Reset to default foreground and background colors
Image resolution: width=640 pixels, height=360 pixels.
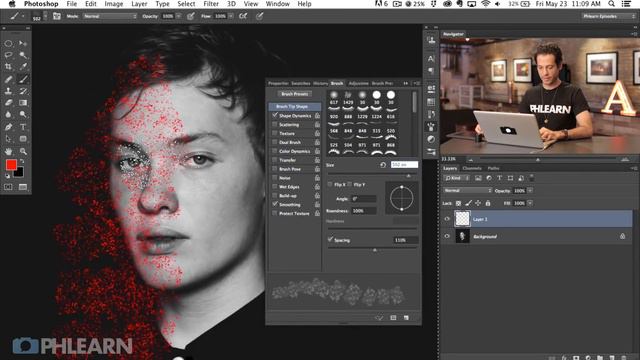pyautogui.click(x=7, y=176)
